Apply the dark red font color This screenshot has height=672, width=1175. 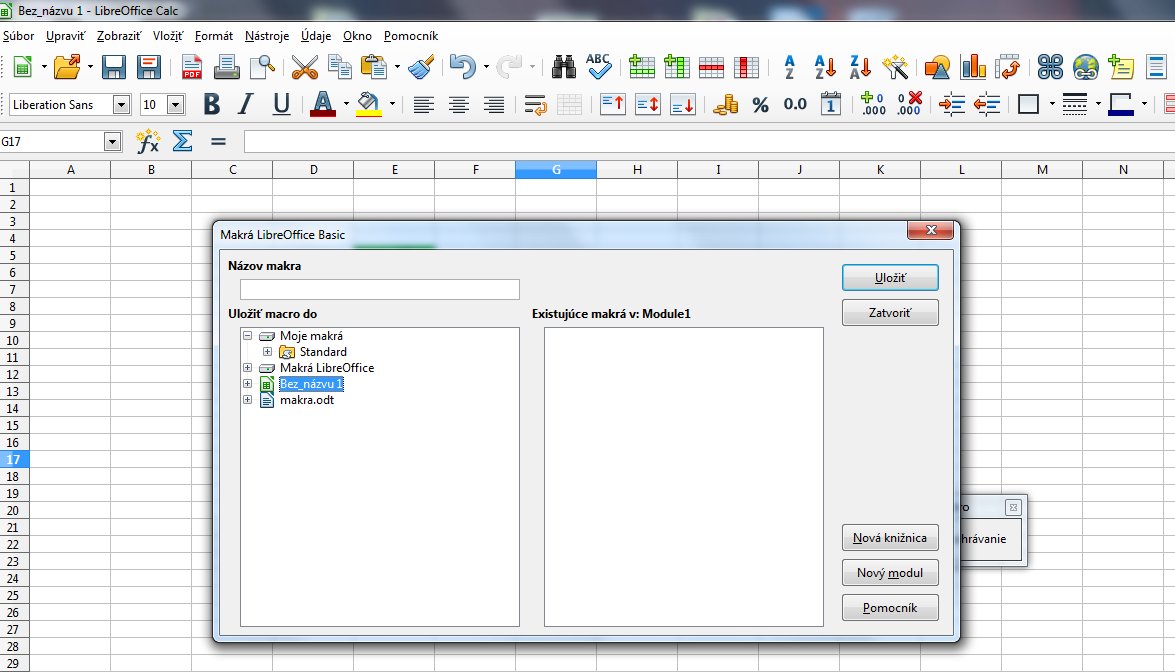tap(323, 104)
